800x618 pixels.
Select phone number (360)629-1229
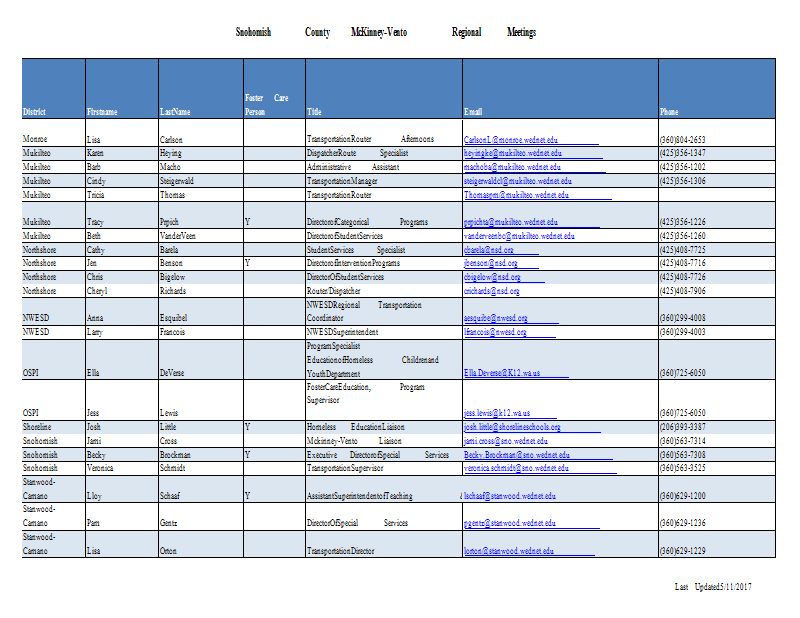coord(683,551)
